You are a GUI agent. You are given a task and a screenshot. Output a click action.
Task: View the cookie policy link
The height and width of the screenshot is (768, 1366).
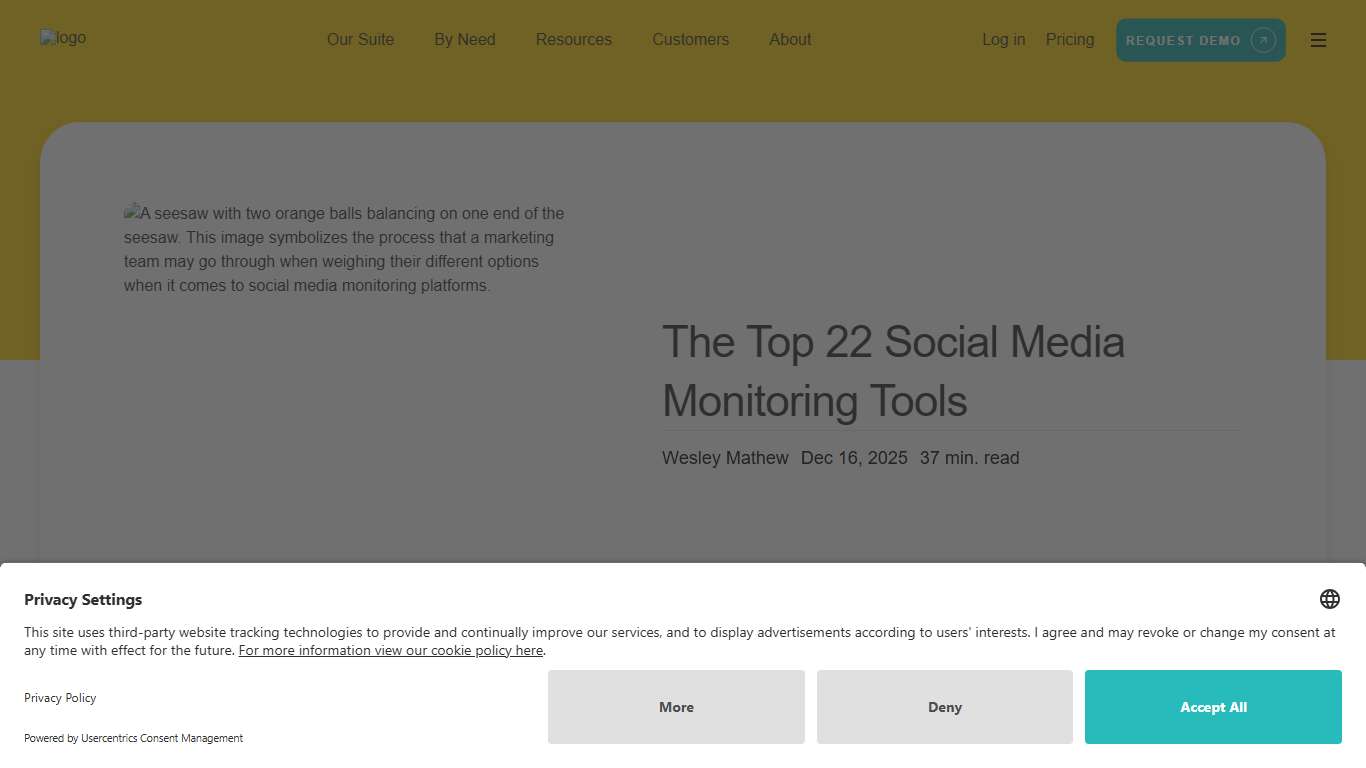(x=390, y=650)
